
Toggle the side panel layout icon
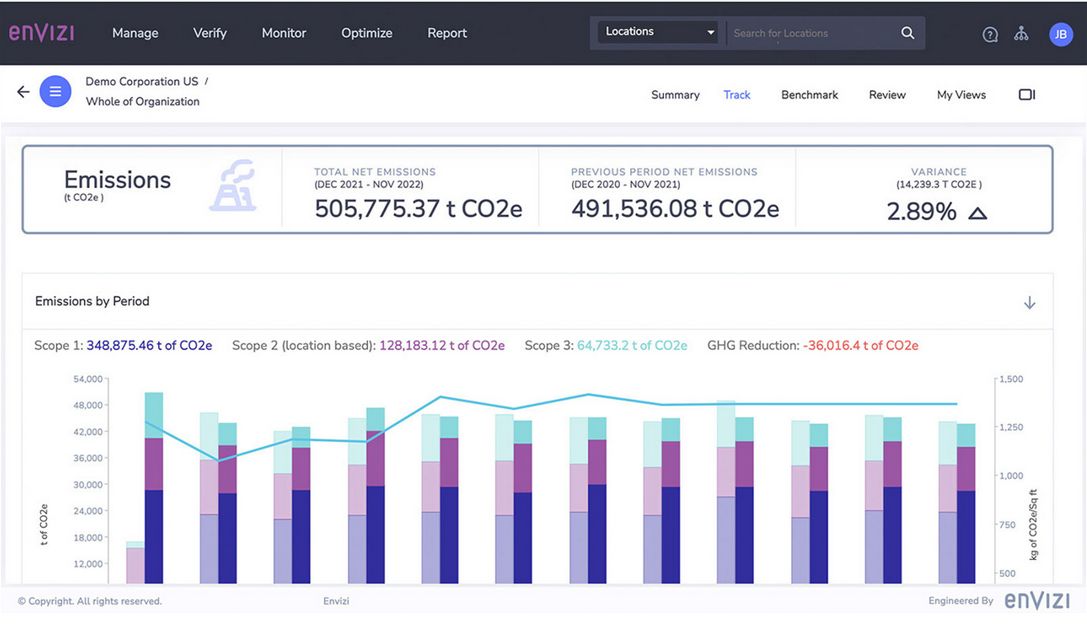pyautogui.click(x=1026, y=95)
